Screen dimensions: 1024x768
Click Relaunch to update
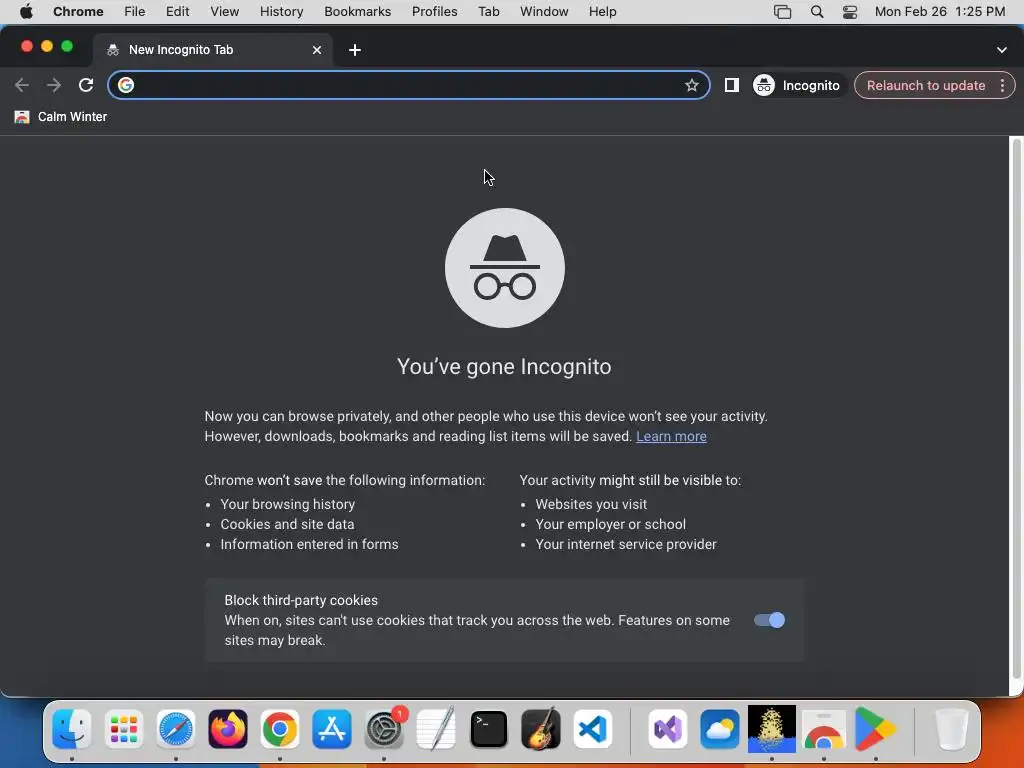(925, 86)
